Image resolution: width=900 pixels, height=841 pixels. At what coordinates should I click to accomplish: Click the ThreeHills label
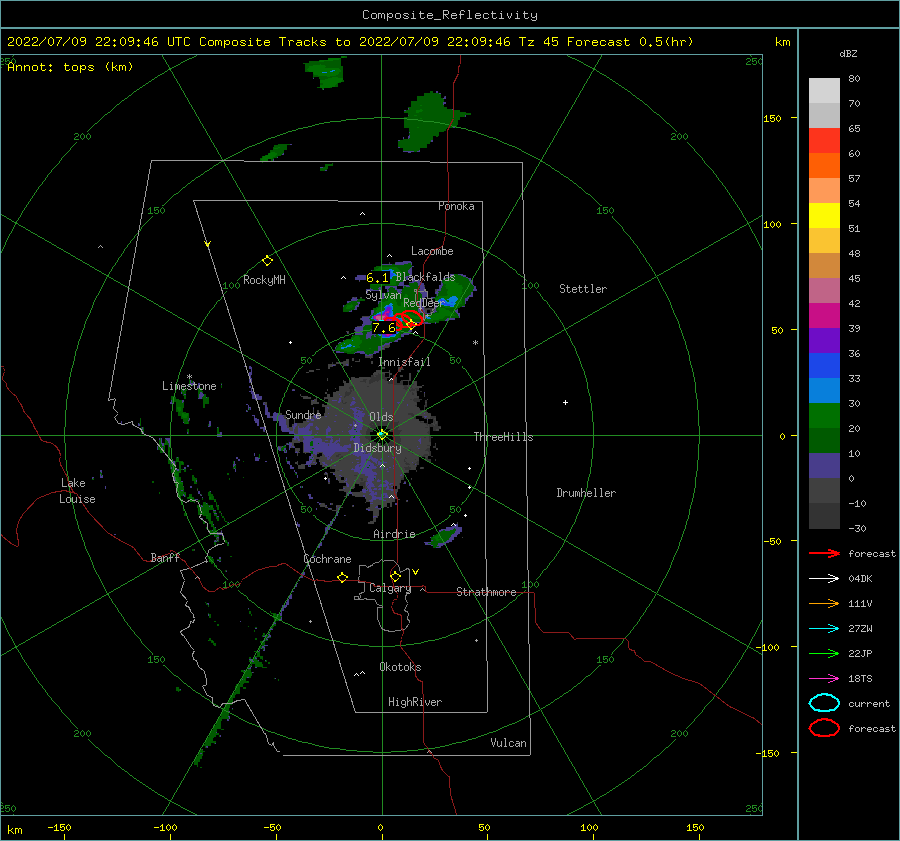pyautogui.click(x=503, y=437)
